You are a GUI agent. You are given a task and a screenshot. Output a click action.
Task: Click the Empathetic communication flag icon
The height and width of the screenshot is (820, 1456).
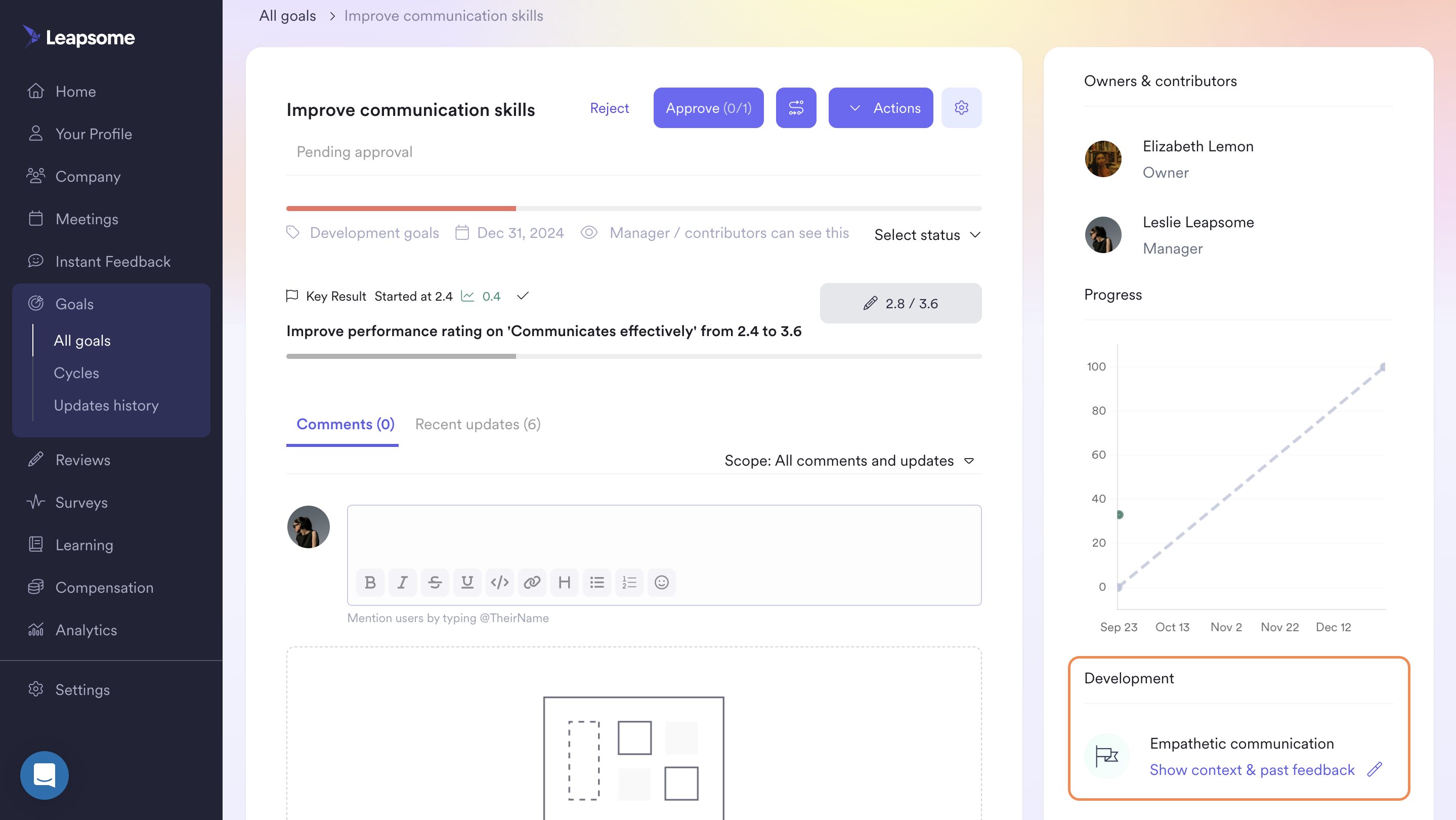[1106, 756]
